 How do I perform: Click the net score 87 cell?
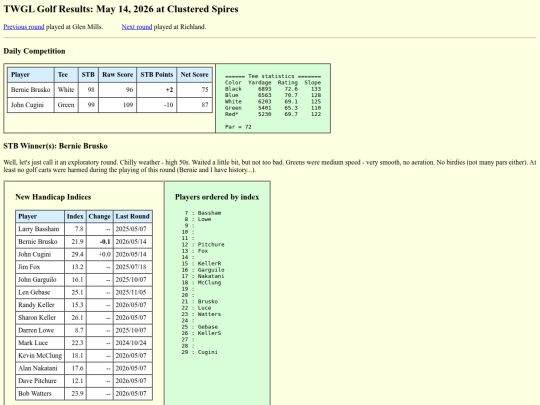coord(195,105)
